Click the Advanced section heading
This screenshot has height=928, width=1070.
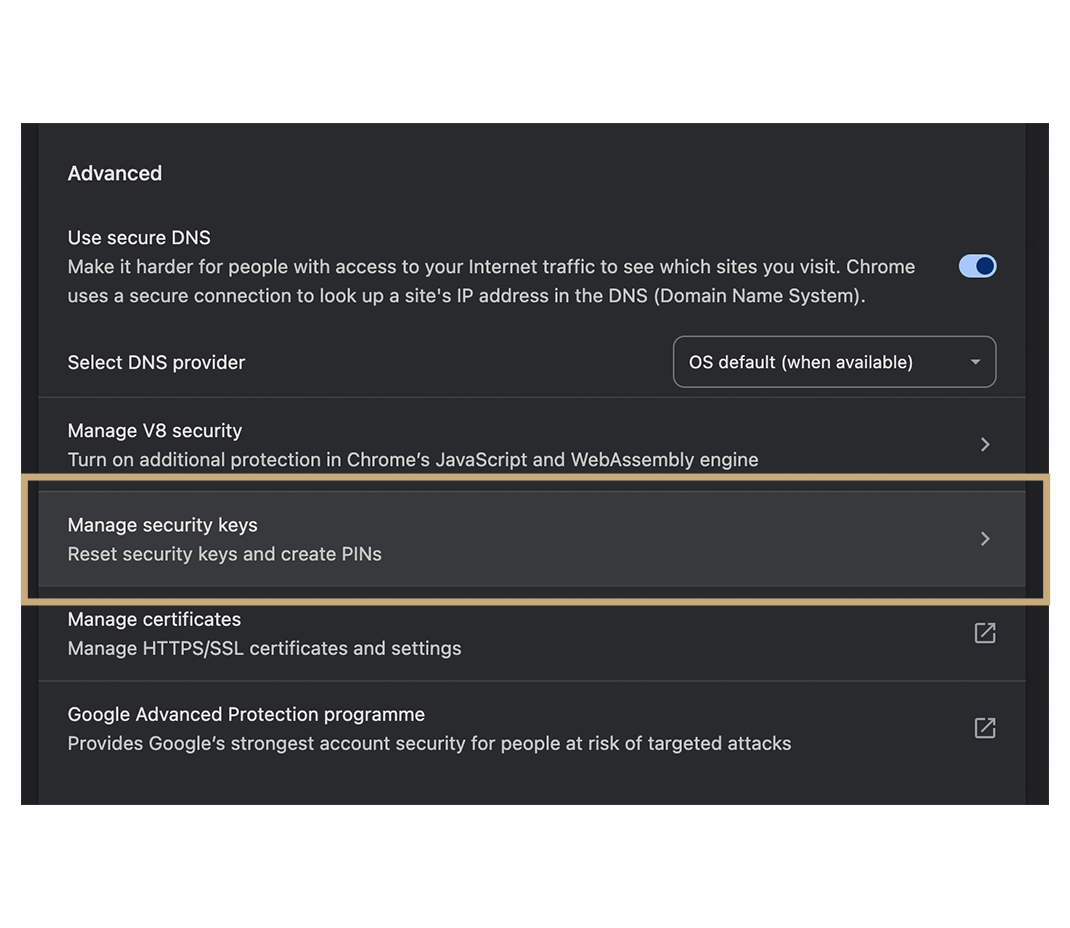point(115,173)
